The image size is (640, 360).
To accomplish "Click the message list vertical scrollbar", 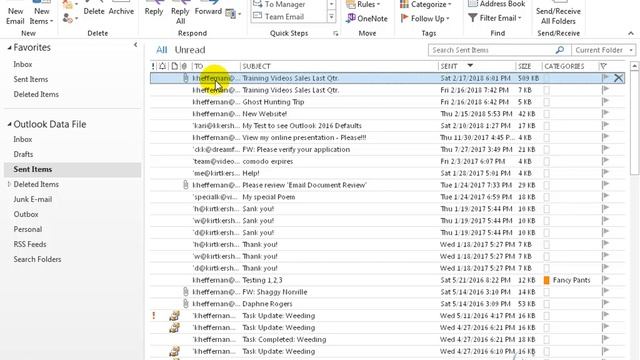I will click(x=634, y=122).
